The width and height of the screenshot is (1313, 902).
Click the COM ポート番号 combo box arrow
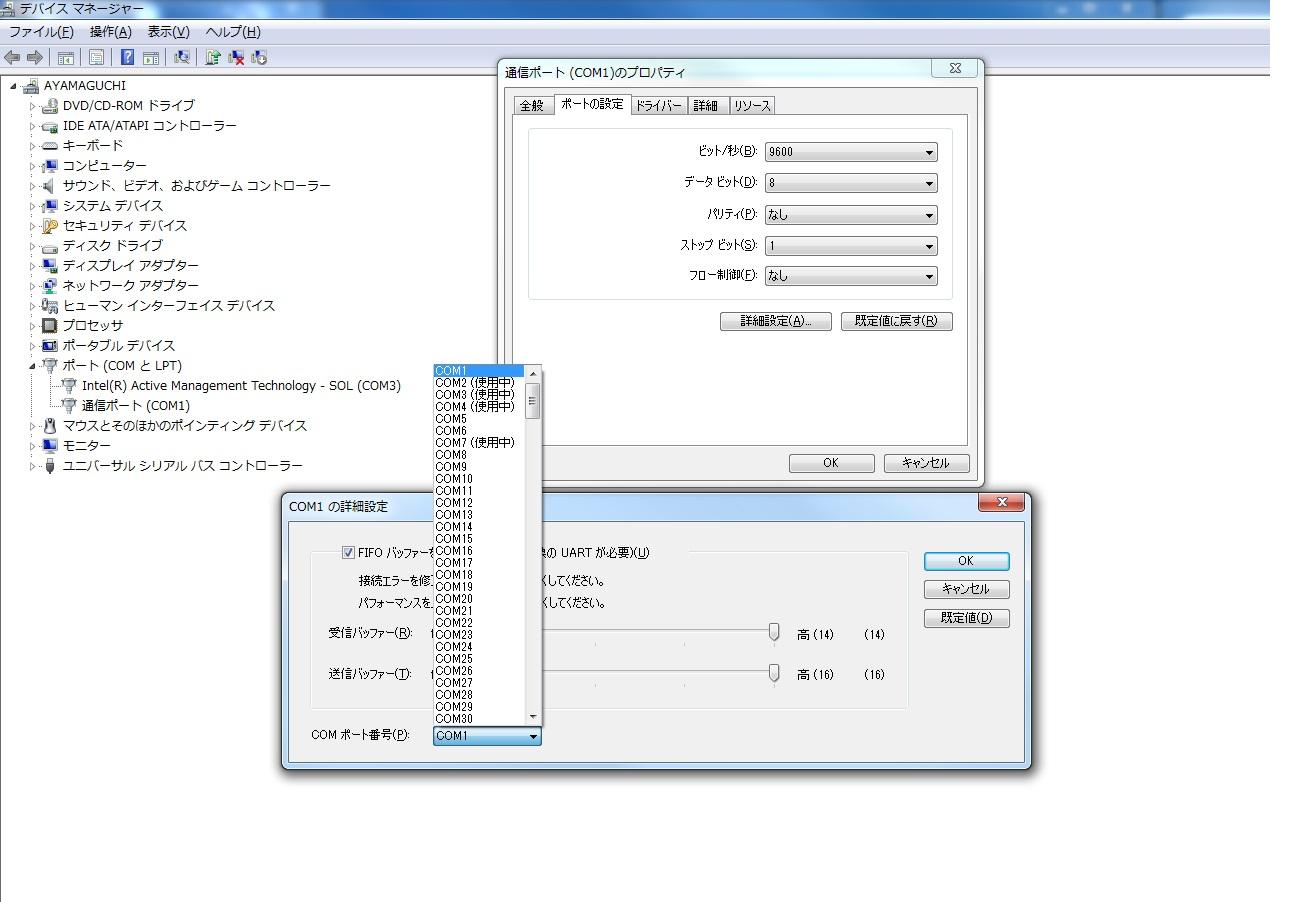[533, 736]
